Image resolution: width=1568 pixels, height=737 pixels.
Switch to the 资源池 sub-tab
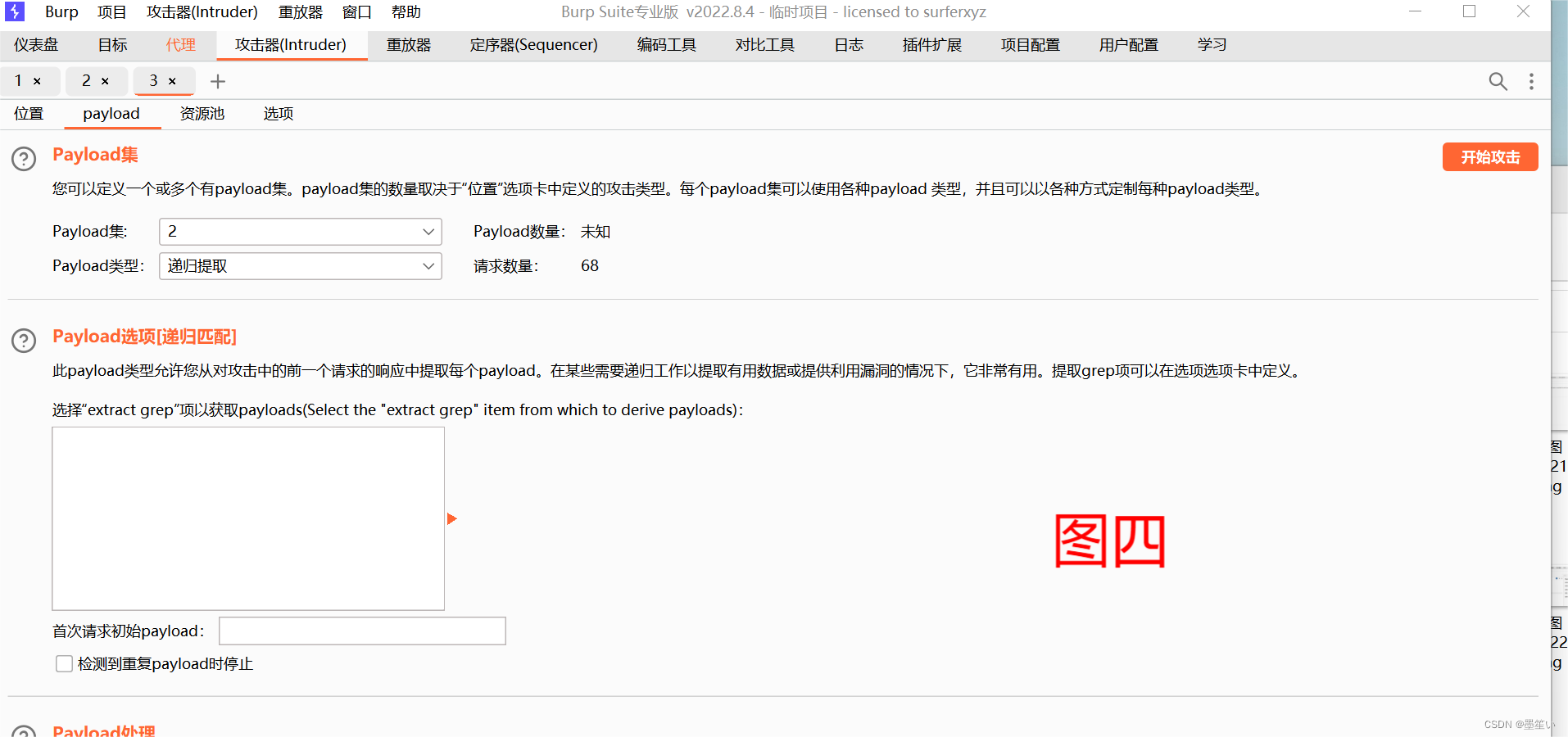(x=202, y=114)
